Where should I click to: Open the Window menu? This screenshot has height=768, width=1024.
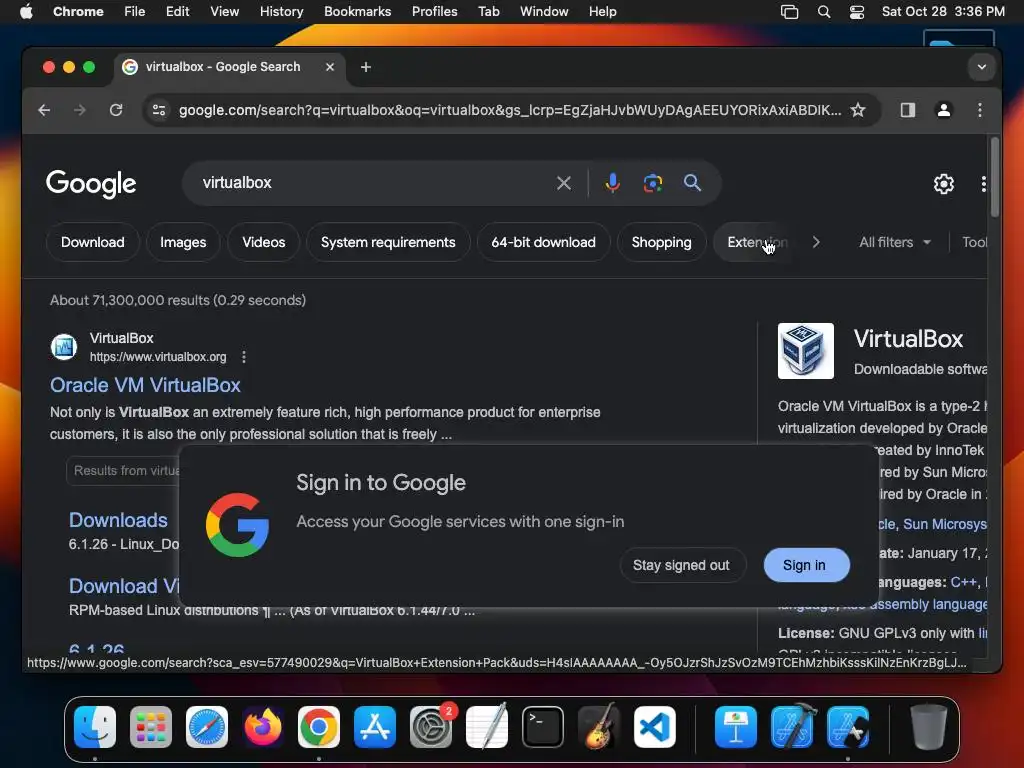click(x=544, y=12)
